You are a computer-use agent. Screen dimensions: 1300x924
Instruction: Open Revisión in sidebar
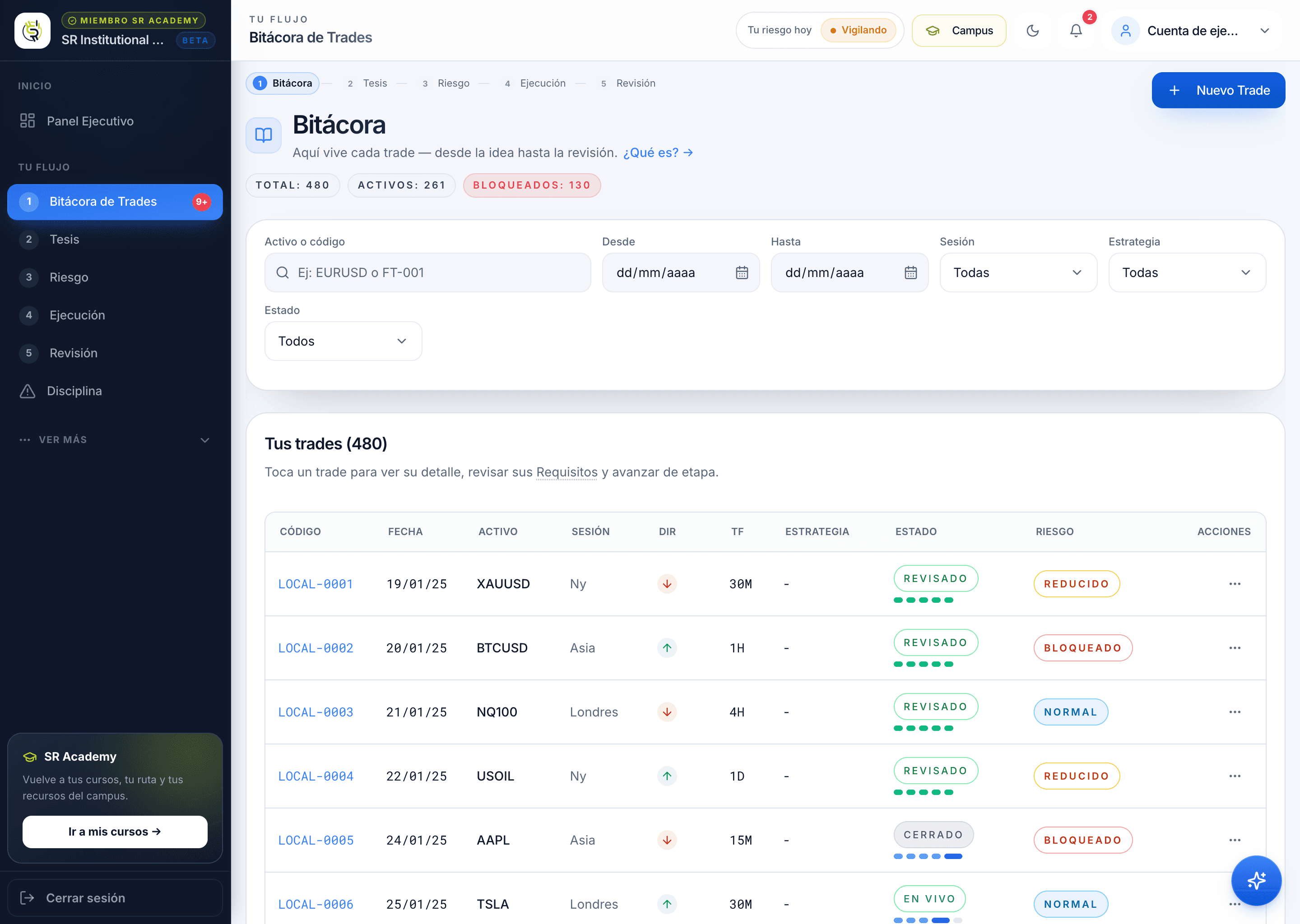(x=115, y=353)
